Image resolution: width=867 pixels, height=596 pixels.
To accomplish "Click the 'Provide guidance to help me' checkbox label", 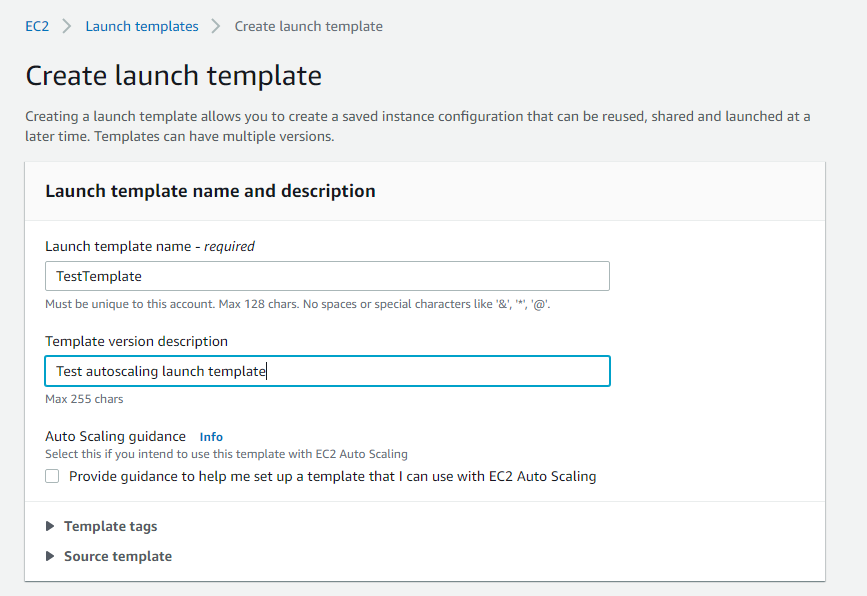I will click(332, 477).
